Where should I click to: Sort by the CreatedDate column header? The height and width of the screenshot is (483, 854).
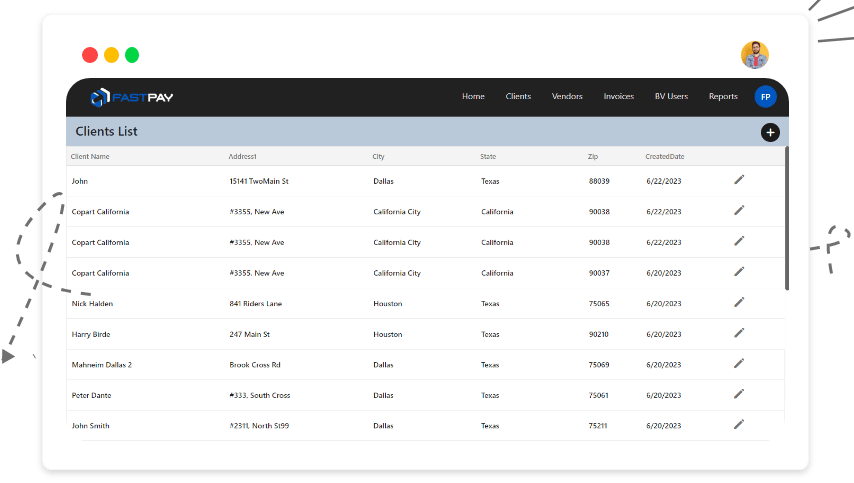(x=665, y=157)
